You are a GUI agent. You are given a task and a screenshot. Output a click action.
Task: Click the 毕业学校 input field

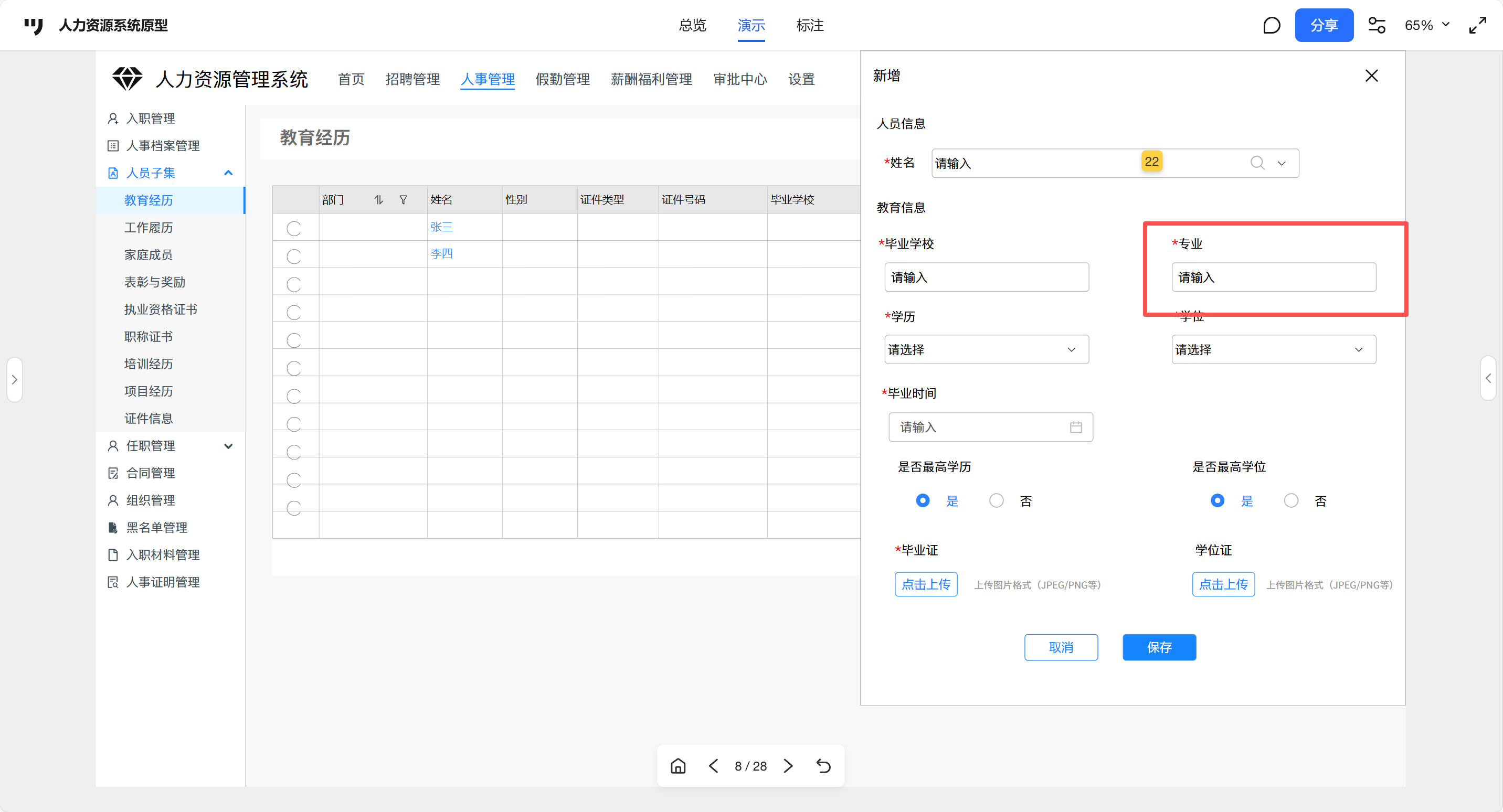pos(986,277)
